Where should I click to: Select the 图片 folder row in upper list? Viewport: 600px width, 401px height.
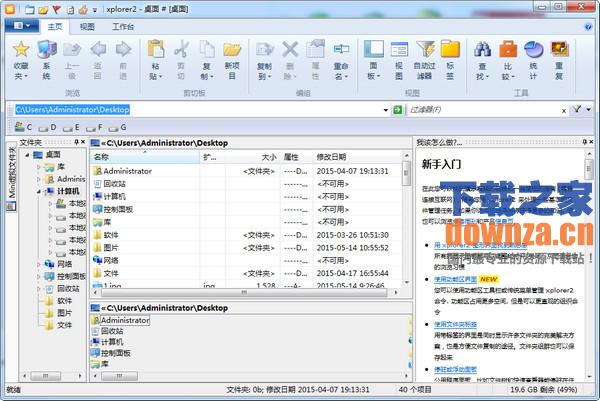click(x=247, y=248)
